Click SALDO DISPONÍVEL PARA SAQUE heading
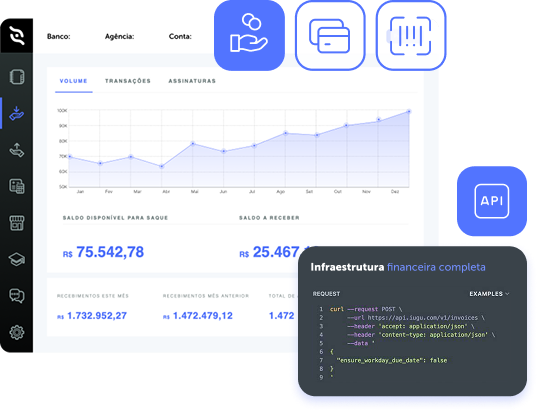Image resolution: width=538 pixels, height=412 pixels. pos(115,218)
